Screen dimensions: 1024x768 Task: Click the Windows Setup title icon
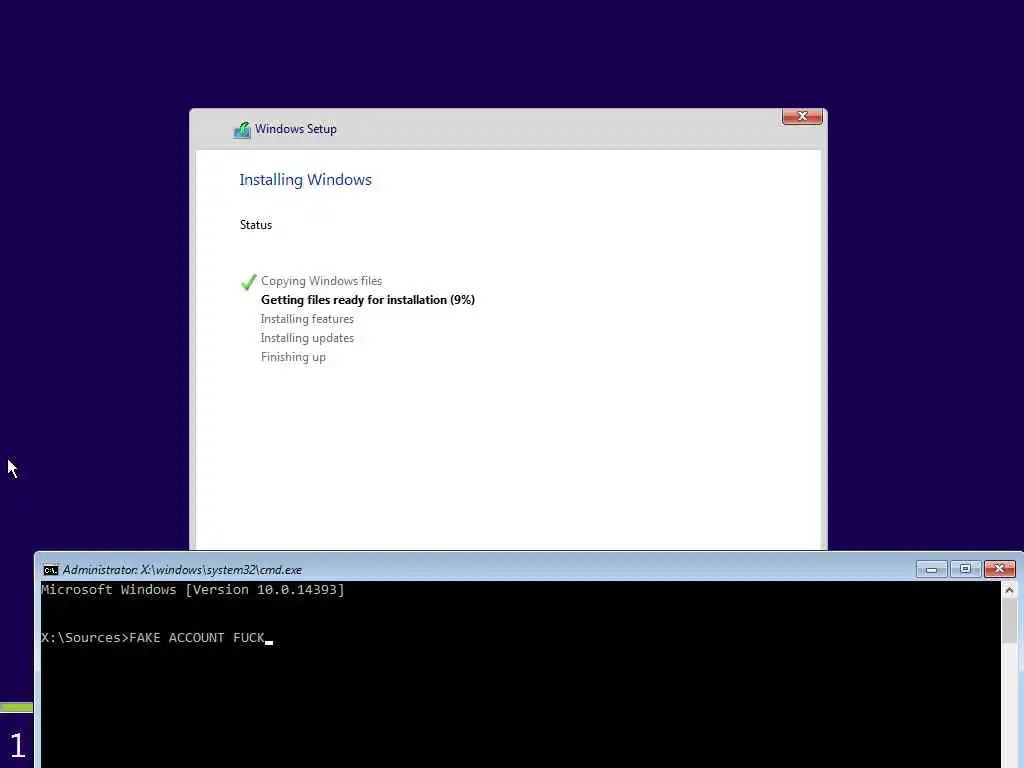[242, 129]
